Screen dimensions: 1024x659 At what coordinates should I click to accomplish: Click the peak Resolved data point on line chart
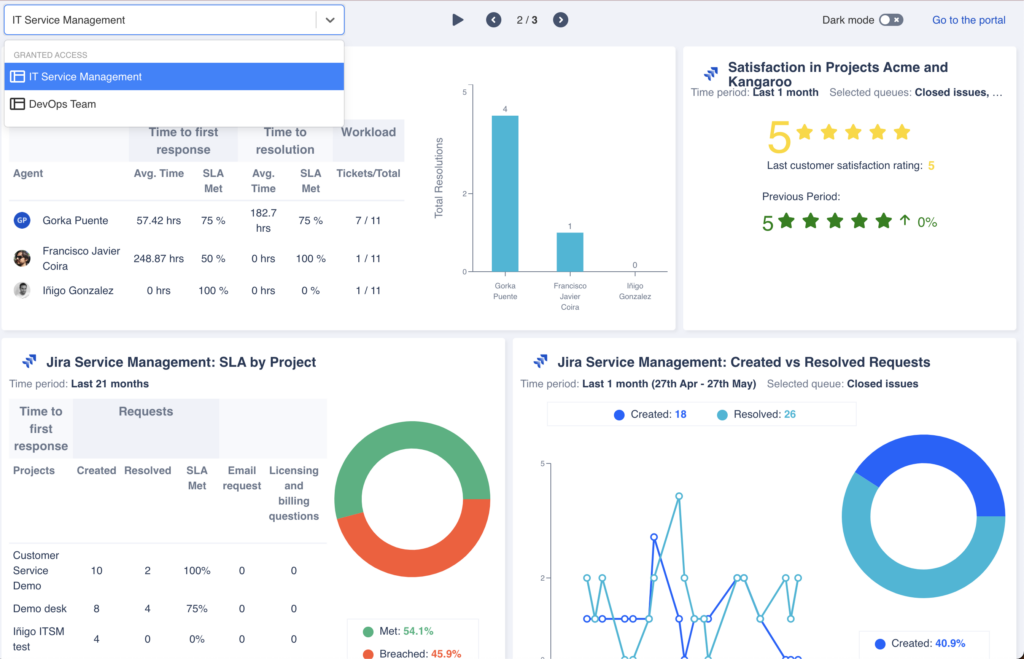(x=679, y=496)
